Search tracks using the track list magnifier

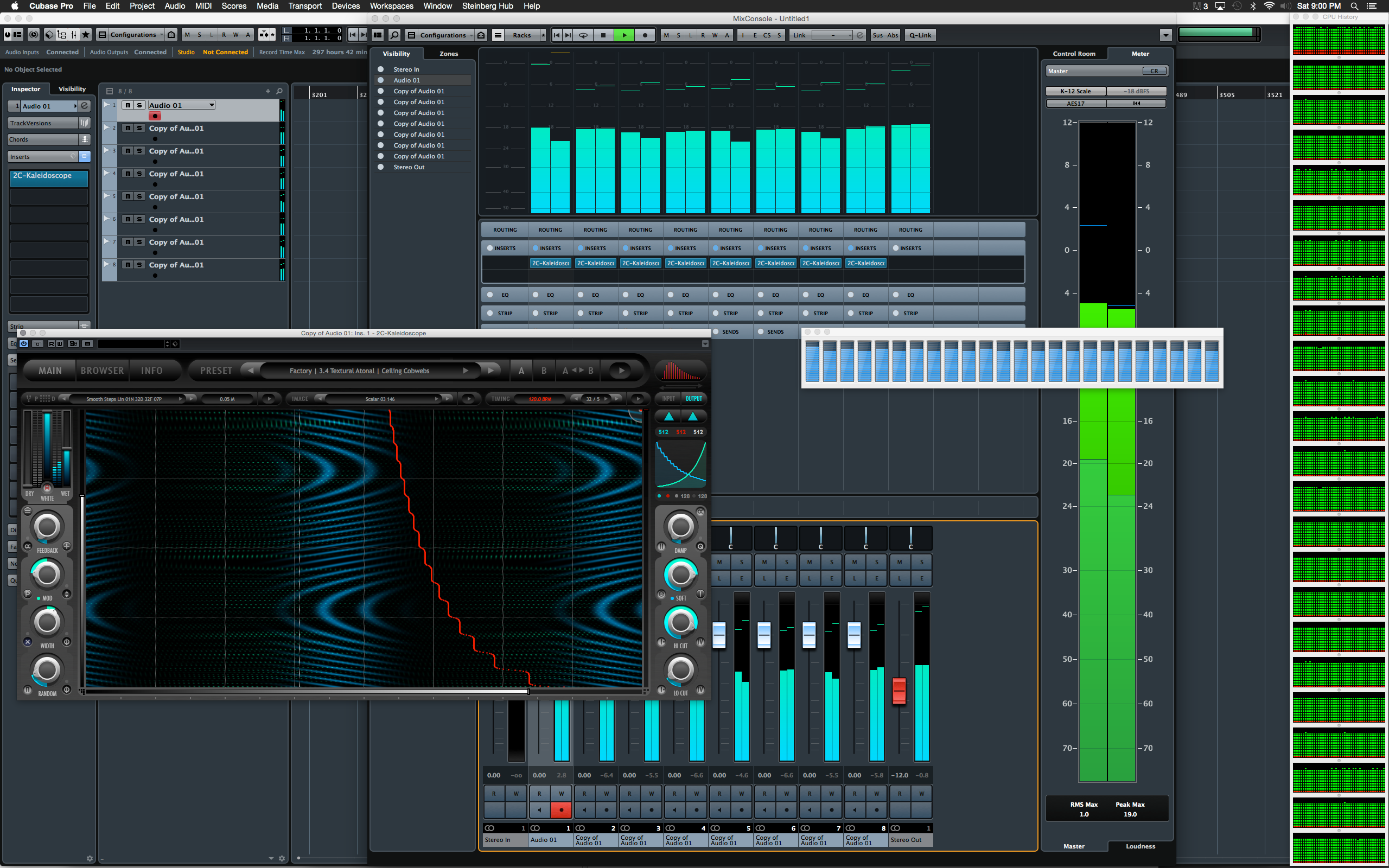click(279, 91)
